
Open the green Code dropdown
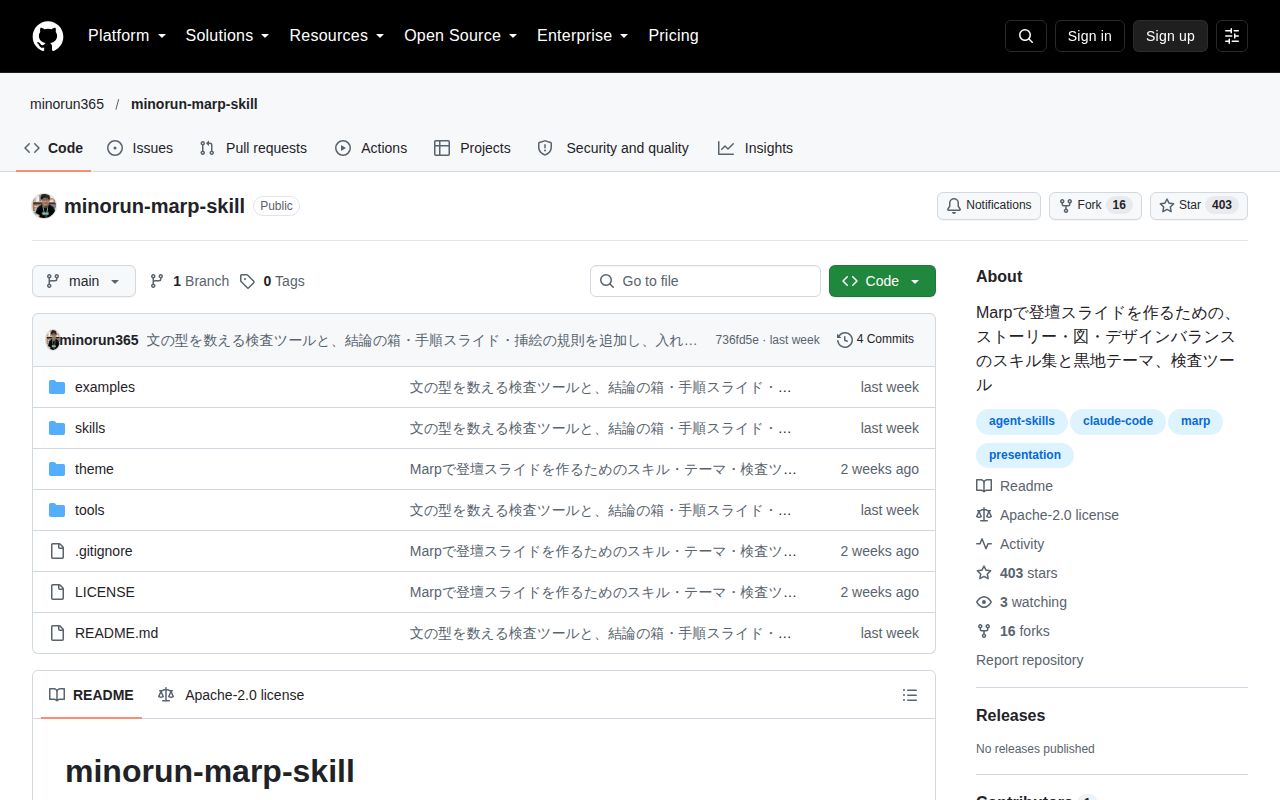[882, 281]
